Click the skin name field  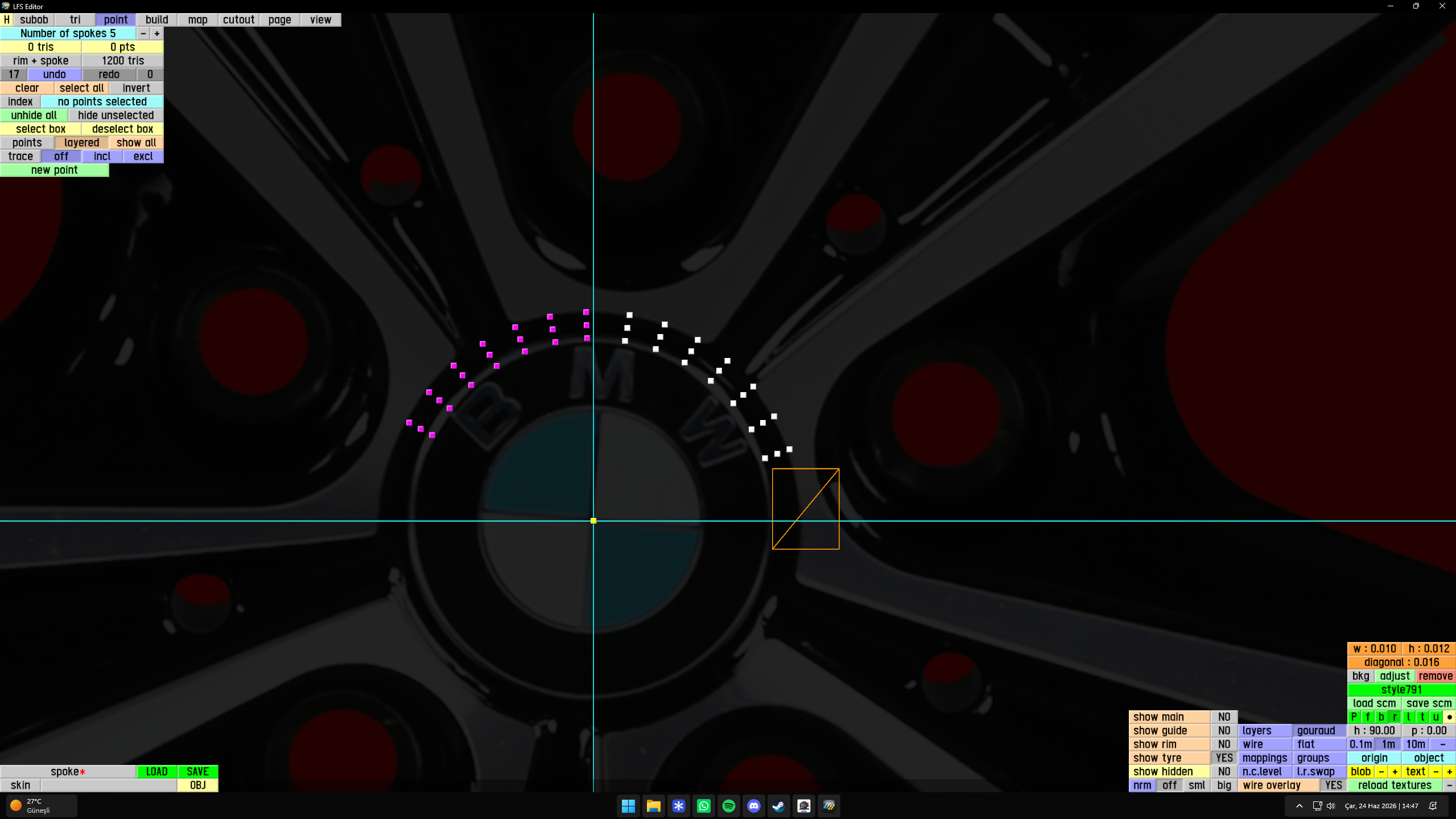click(109, 785)
